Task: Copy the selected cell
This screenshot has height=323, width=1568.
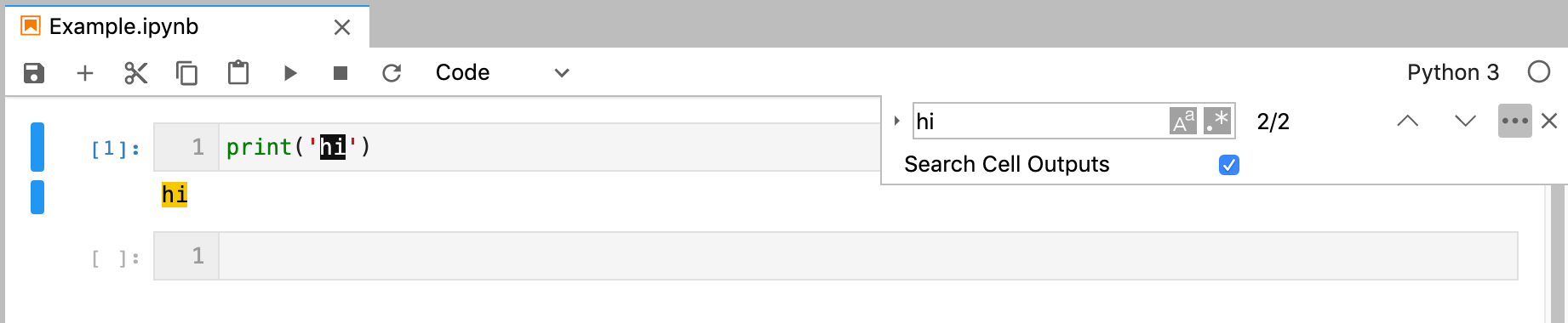Action: pyautogui.click(x=186, y=73)
